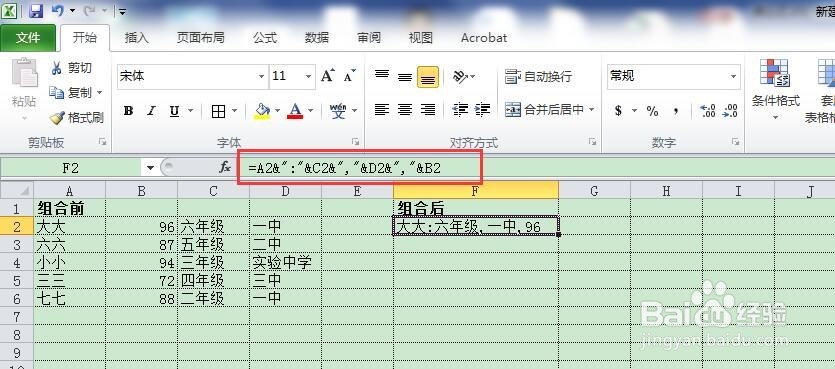Click the Save icon in quick access toolbar
Viewport: 835px width, 369px height.
[x=36, y=11]
